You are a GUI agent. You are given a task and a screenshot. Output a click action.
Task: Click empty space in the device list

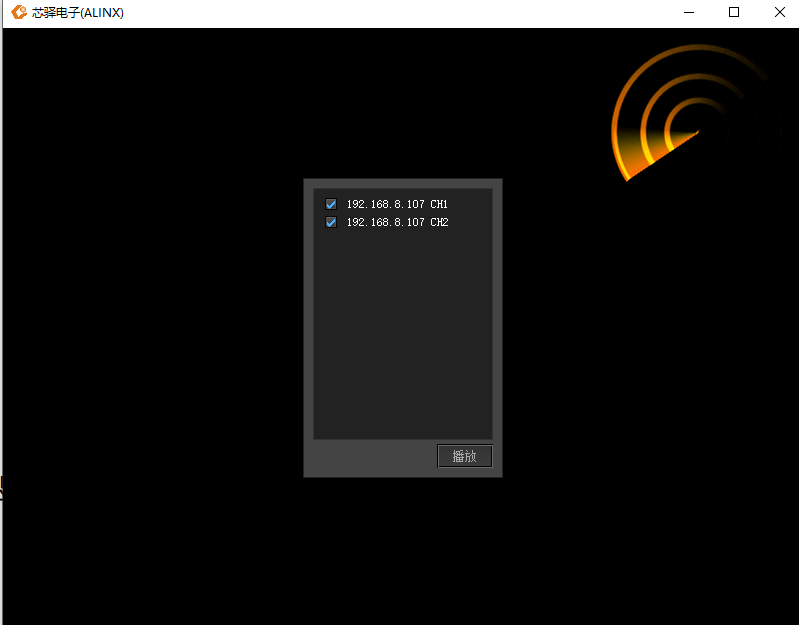pyautogui.click(x=403, y=334)
